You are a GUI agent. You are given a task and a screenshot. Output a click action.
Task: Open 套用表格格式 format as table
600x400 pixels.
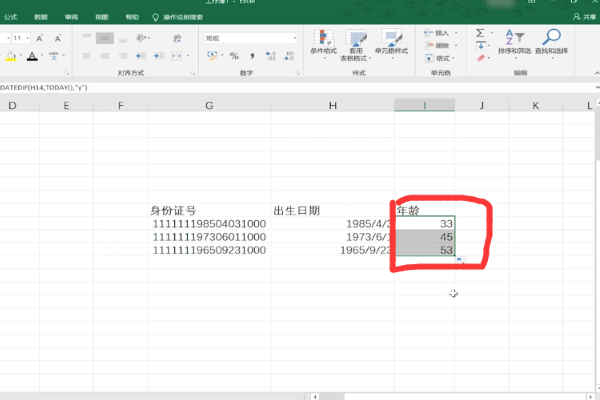(x=355, y=45)
